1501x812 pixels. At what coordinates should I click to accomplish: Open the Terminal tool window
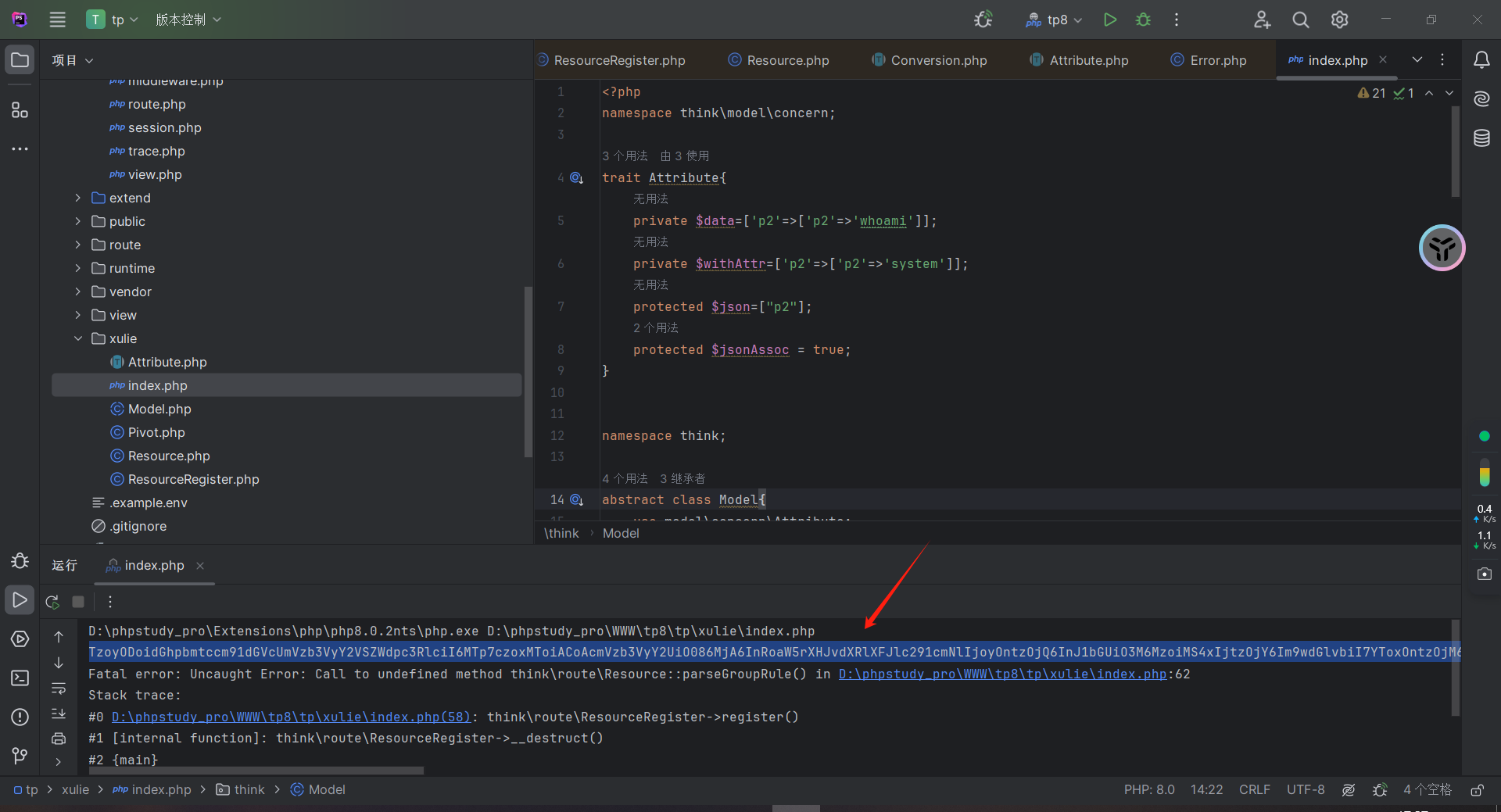[x=20, y=678]
